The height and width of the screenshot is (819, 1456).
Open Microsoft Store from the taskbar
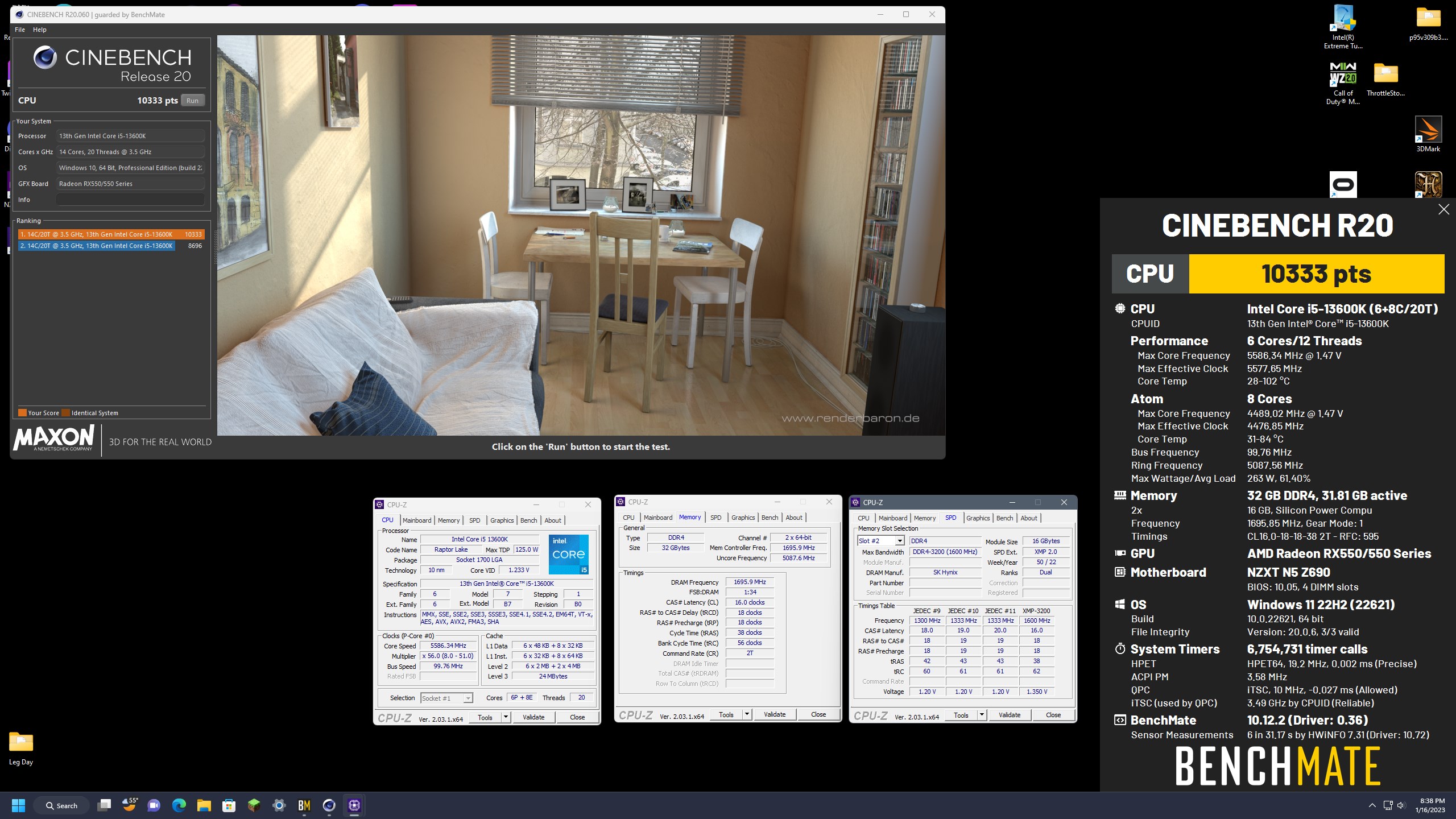229,805
